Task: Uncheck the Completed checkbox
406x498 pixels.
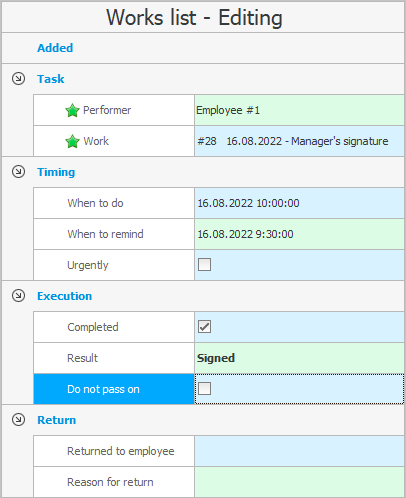Action: click(204, 327)
